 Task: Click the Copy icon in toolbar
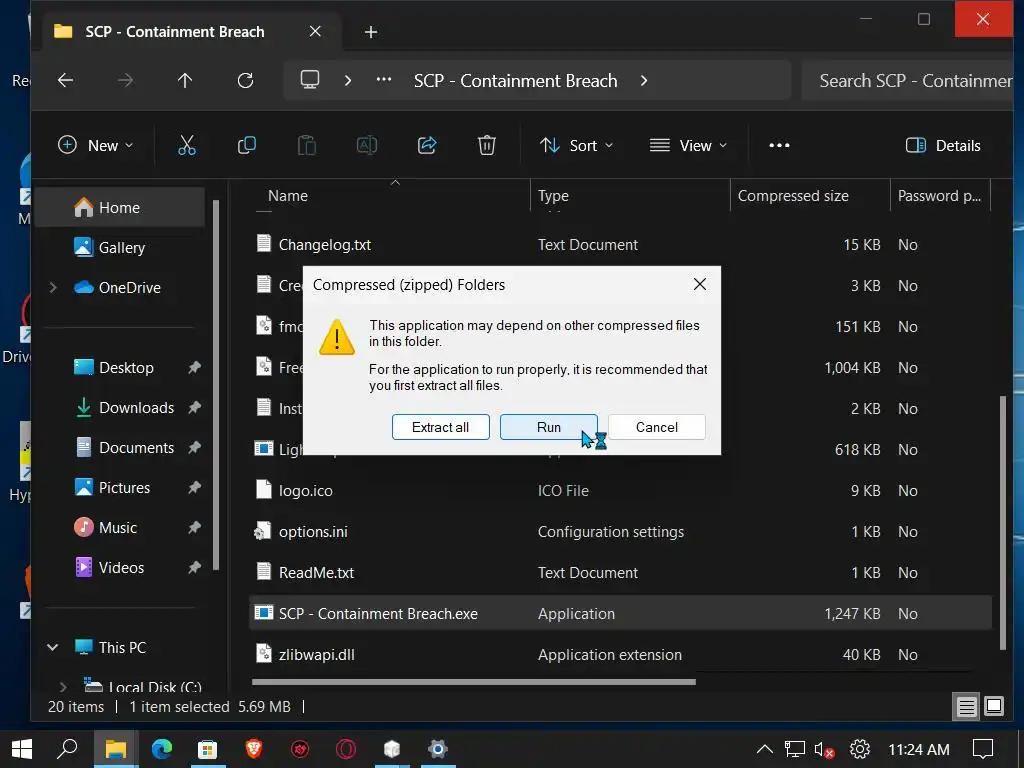(247, 145)
